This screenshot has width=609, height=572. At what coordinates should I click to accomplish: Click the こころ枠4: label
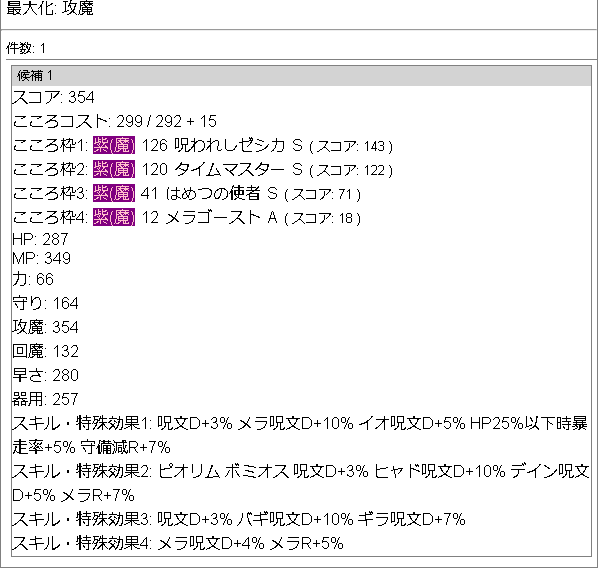(x=51, y=217)
